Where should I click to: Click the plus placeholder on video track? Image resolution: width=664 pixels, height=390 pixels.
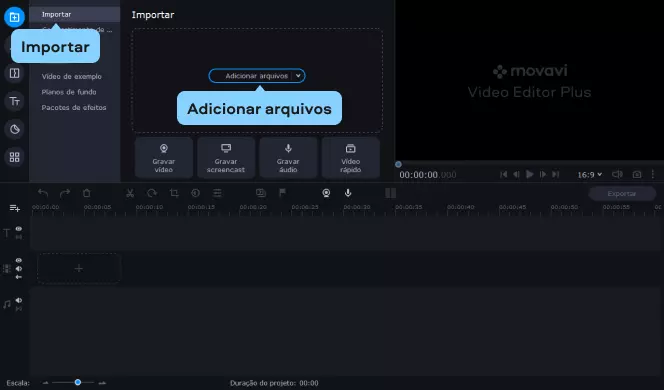(x=79, y=268)
